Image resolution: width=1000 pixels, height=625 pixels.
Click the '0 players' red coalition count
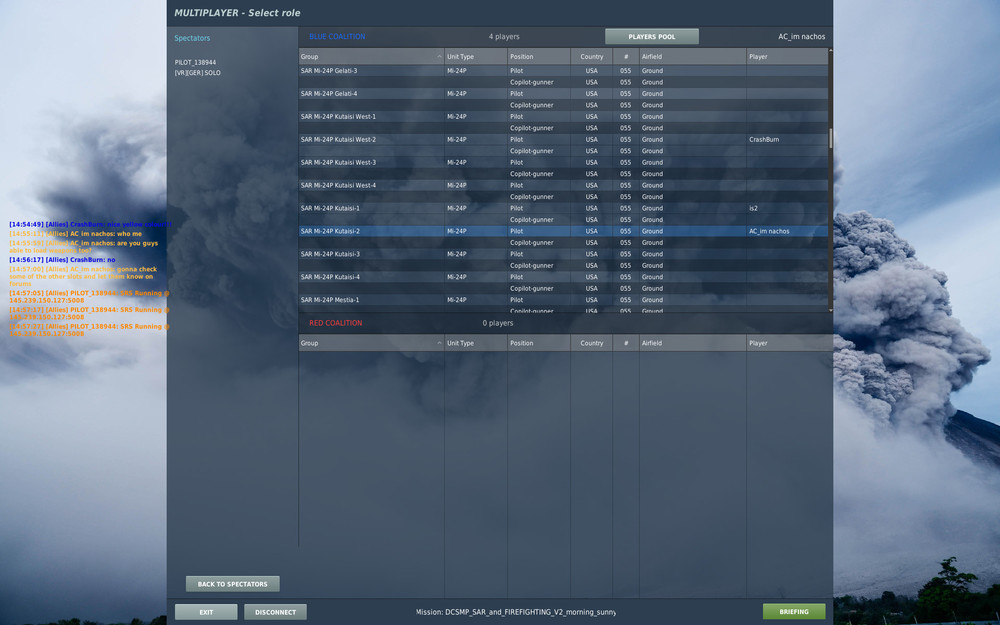(x=497, y=323)
